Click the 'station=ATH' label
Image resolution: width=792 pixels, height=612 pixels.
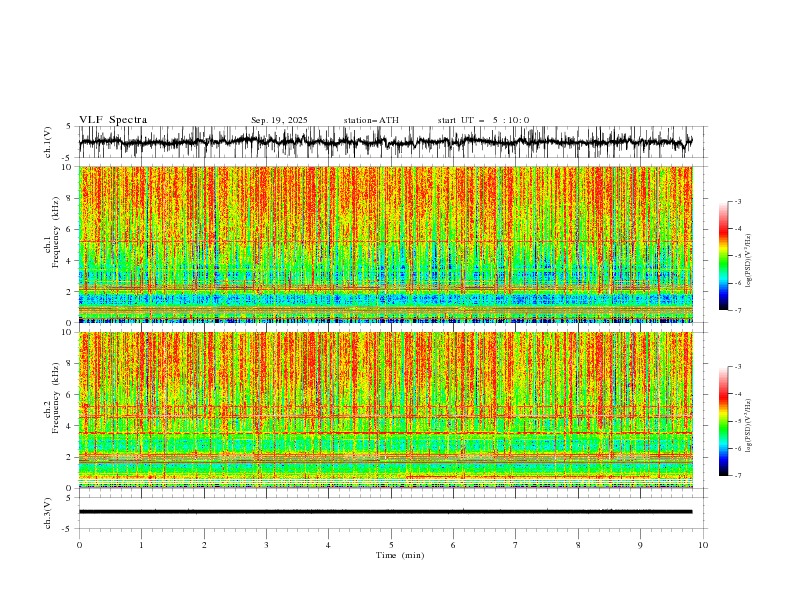(371, 120)
